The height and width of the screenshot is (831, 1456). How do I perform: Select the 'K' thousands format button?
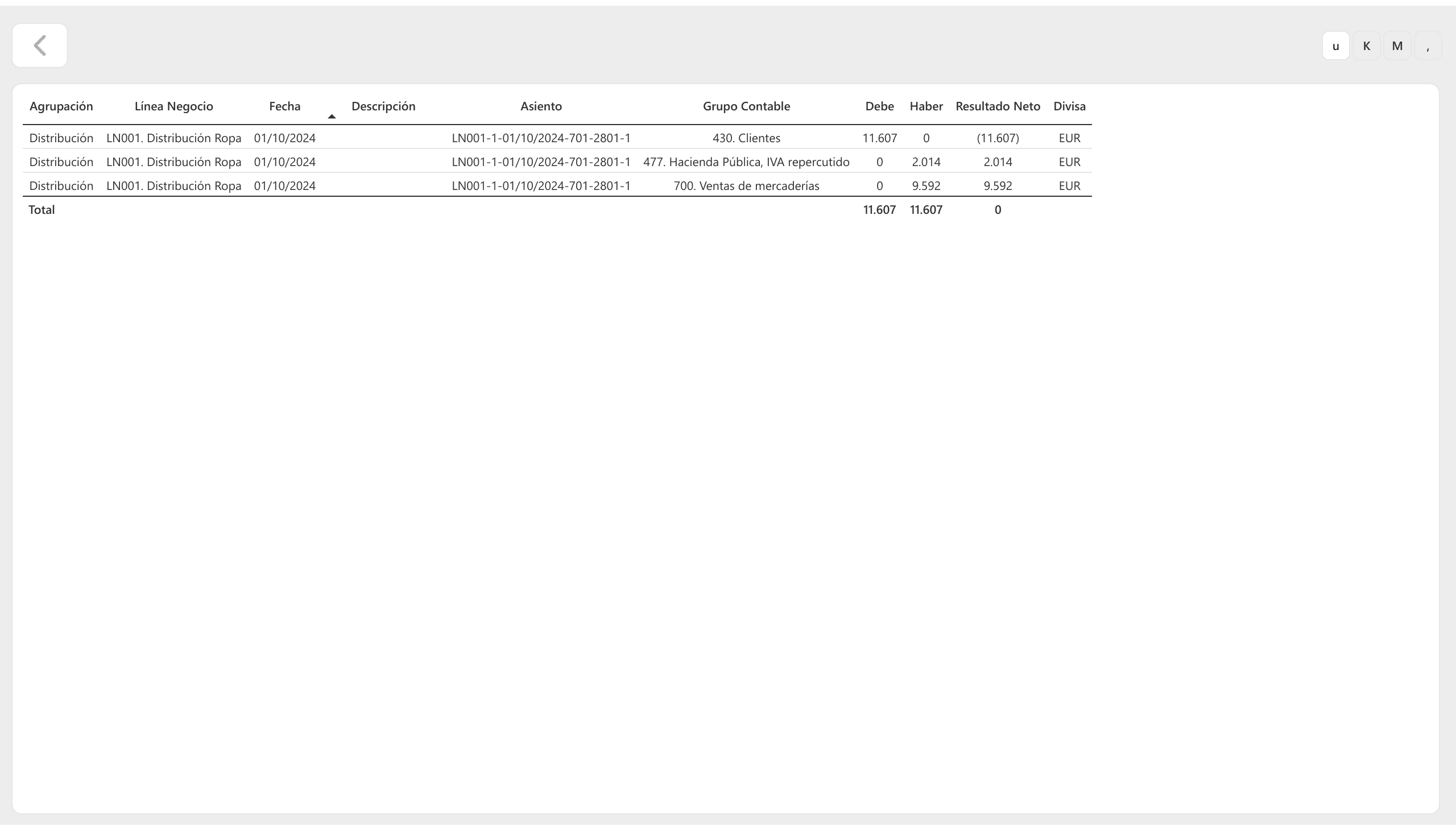(1367, 46)
